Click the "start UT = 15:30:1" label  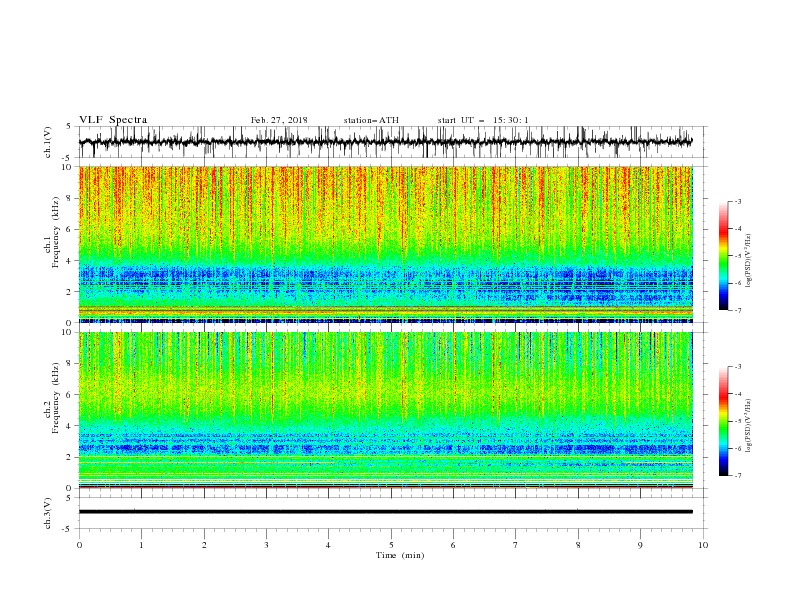point(483,120)
